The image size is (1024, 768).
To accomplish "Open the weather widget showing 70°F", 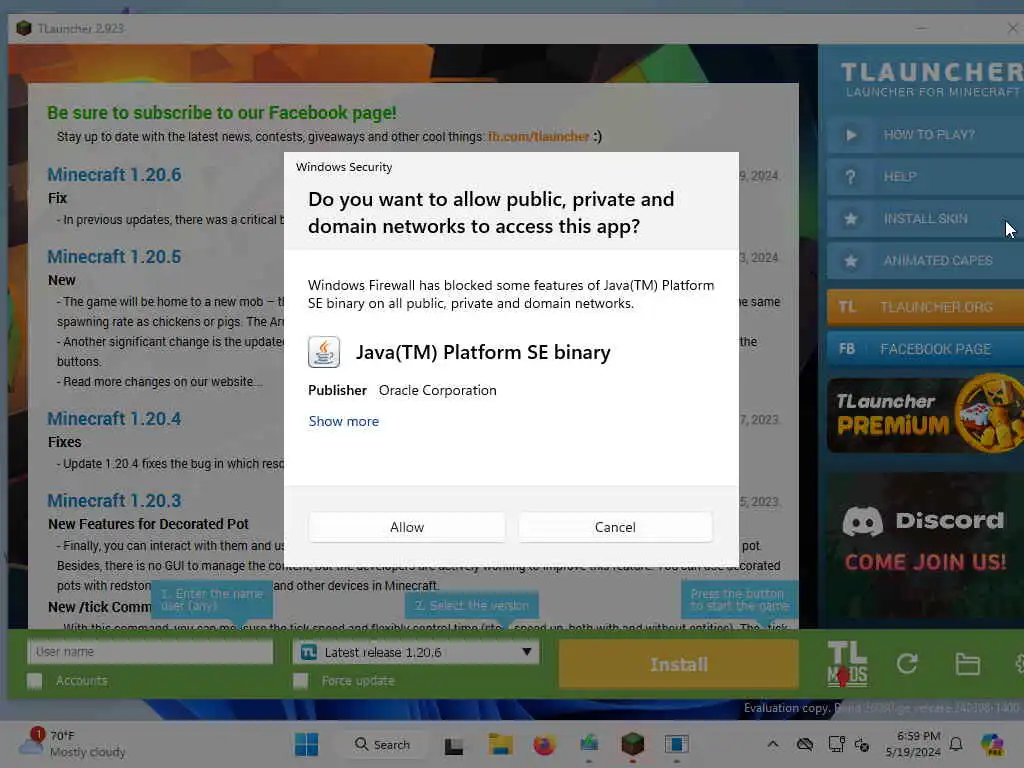I will coord(72,744).
